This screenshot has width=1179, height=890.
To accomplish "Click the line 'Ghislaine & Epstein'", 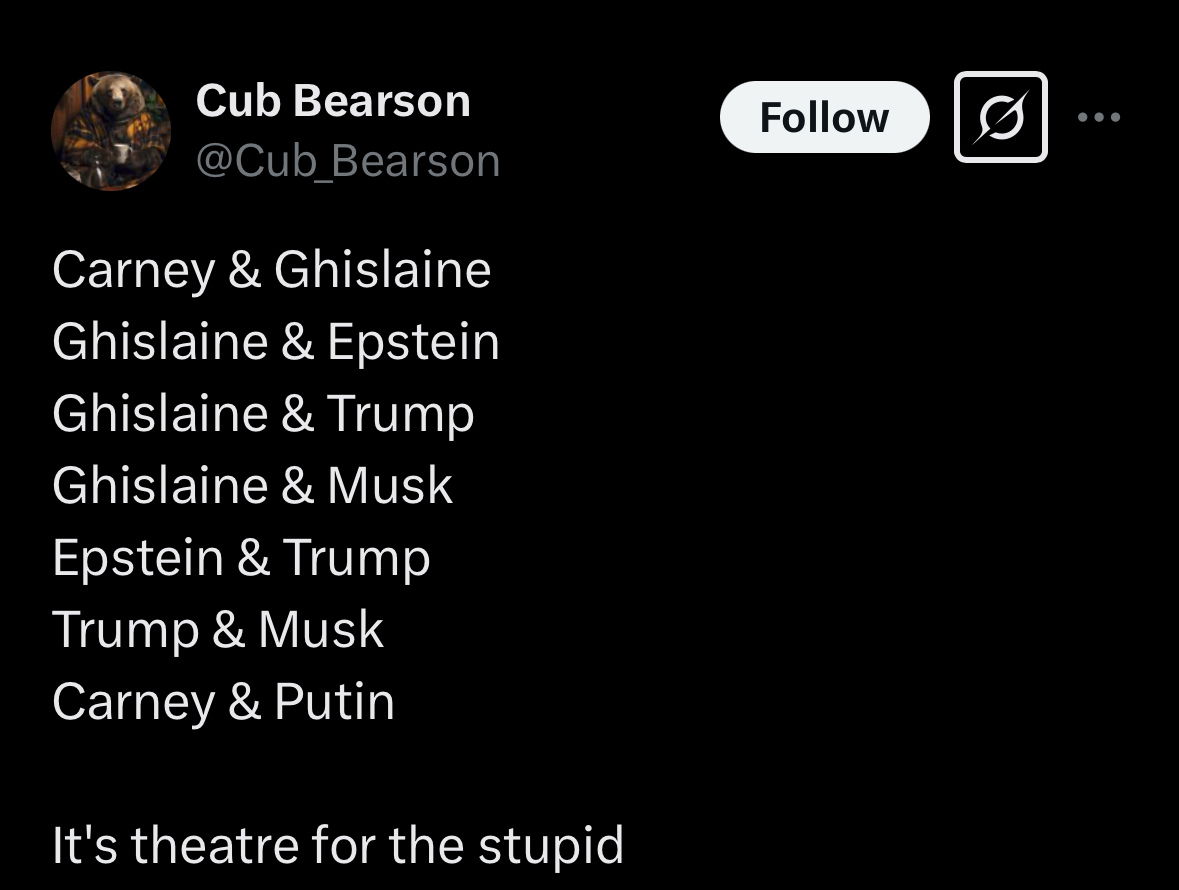I will [x=276, y=342].
